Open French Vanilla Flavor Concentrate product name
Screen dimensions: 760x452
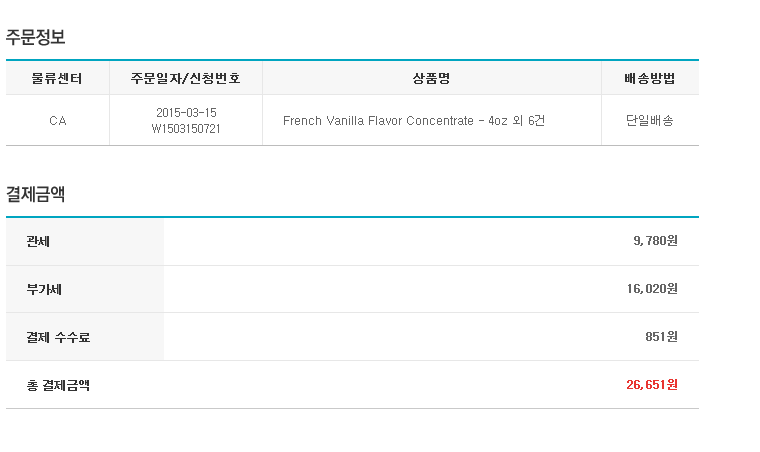tap(378, 121)
